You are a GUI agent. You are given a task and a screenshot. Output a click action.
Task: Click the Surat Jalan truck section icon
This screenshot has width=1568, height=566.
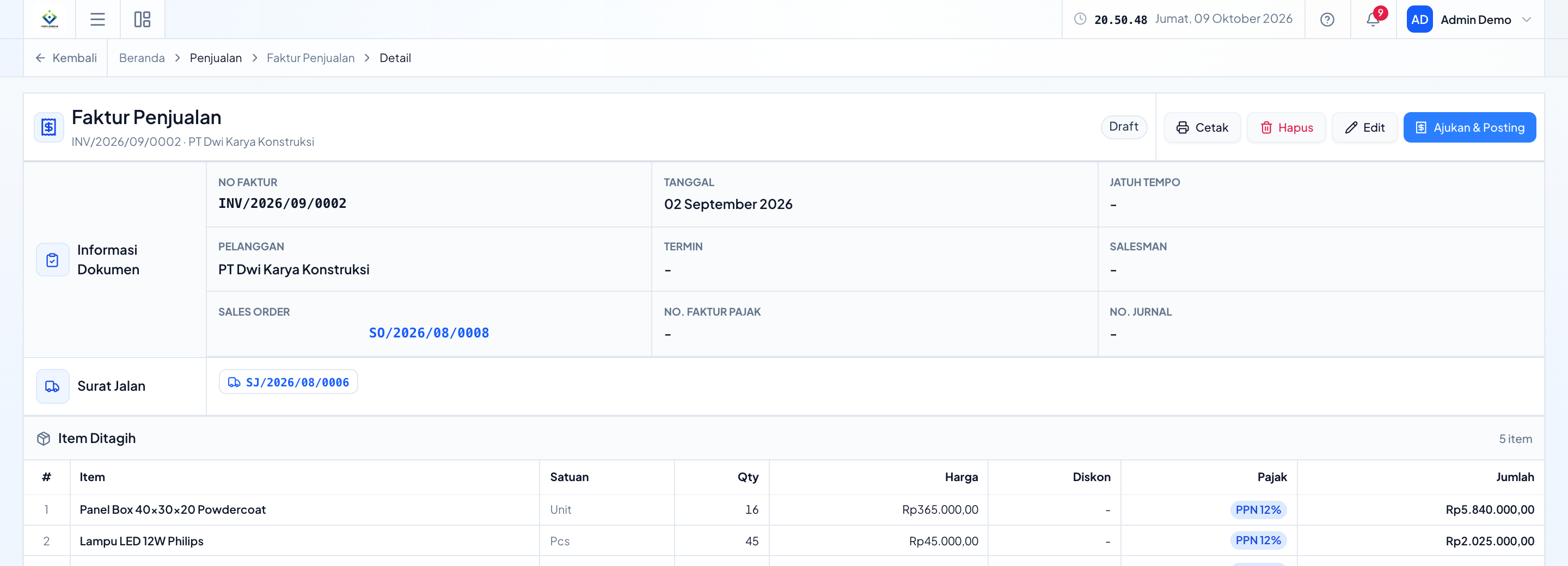click(52, 386)
